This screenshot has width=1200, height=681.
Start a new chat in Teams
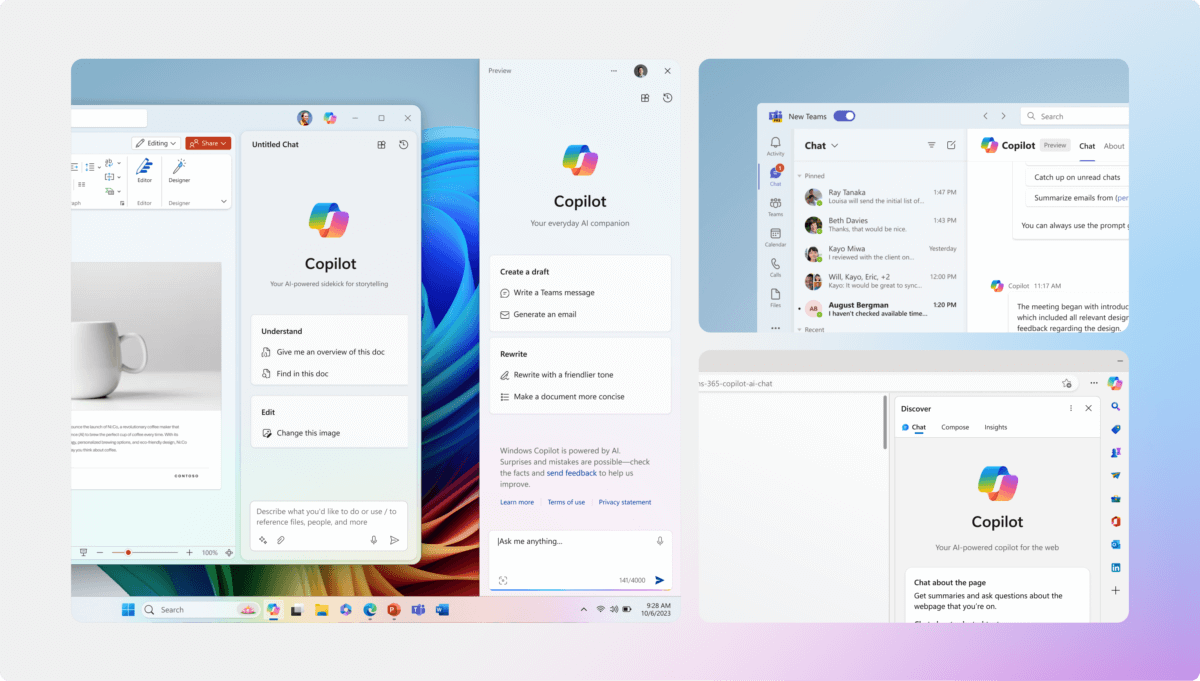(951, 145)
